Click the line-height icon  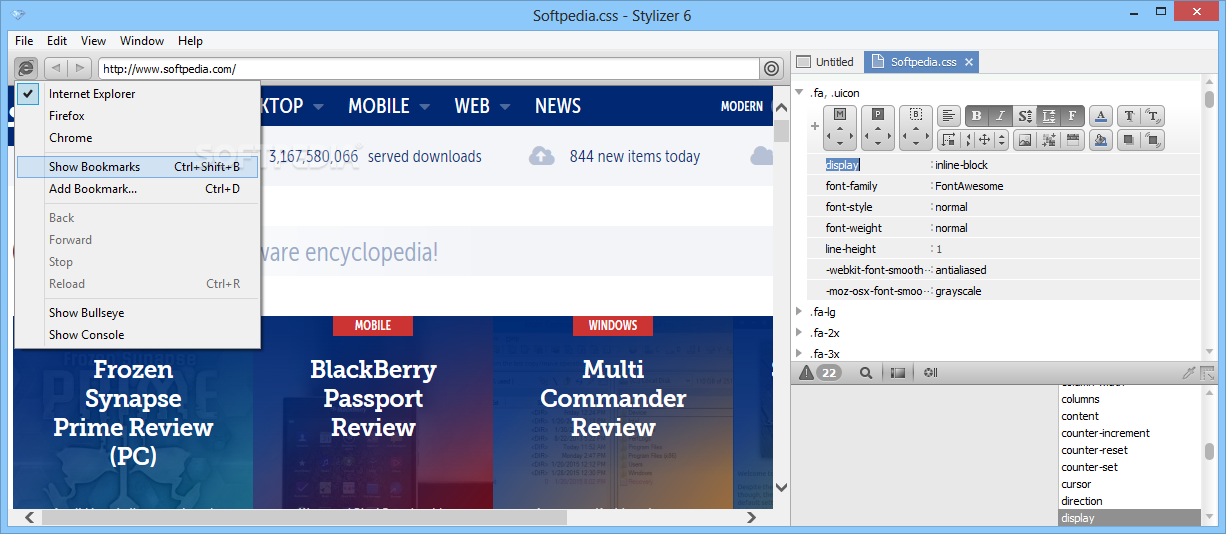1049,115
